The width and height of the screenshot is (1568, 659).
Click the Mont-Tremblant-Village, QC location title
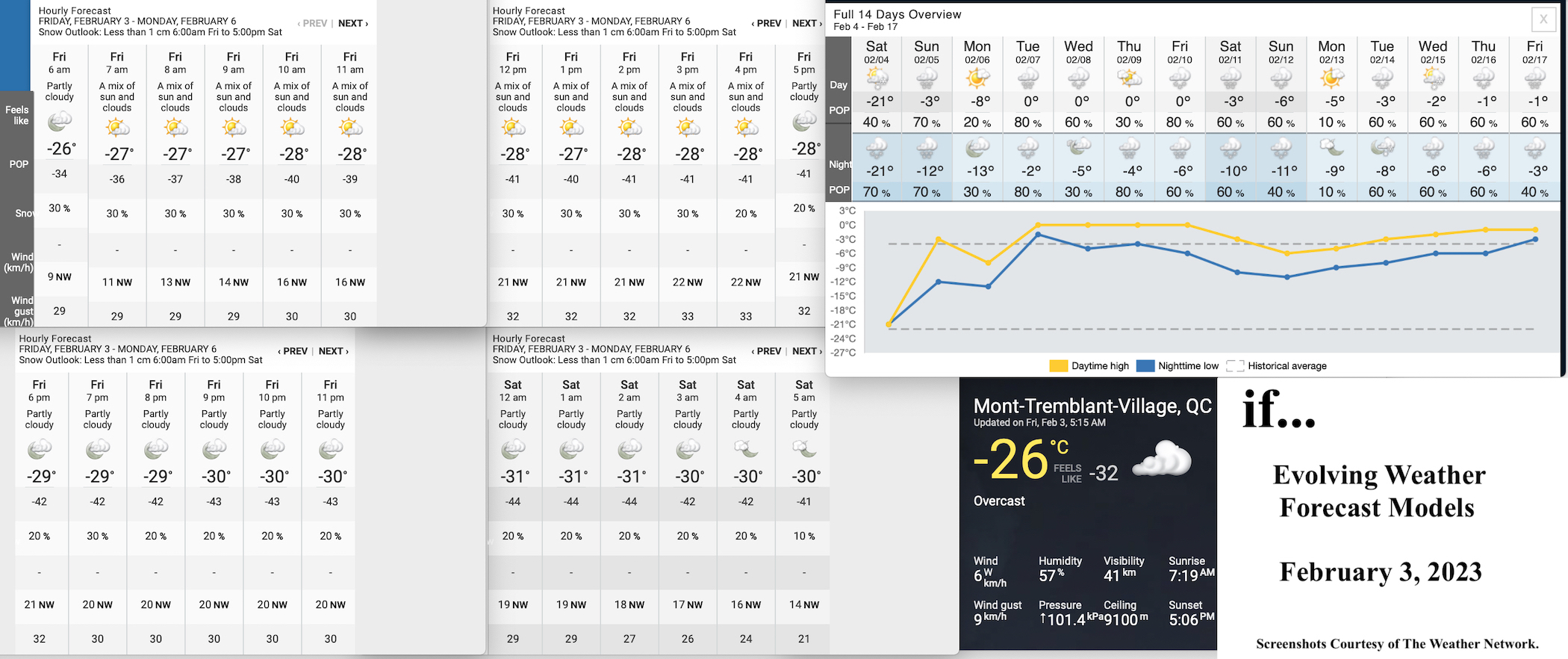click(1092, 406)
